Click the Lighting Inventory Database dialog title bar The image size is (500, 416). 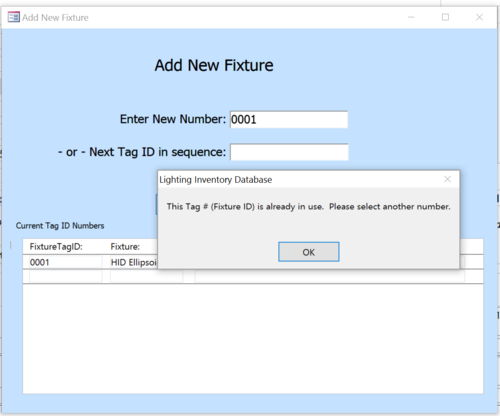click(300, 179)
